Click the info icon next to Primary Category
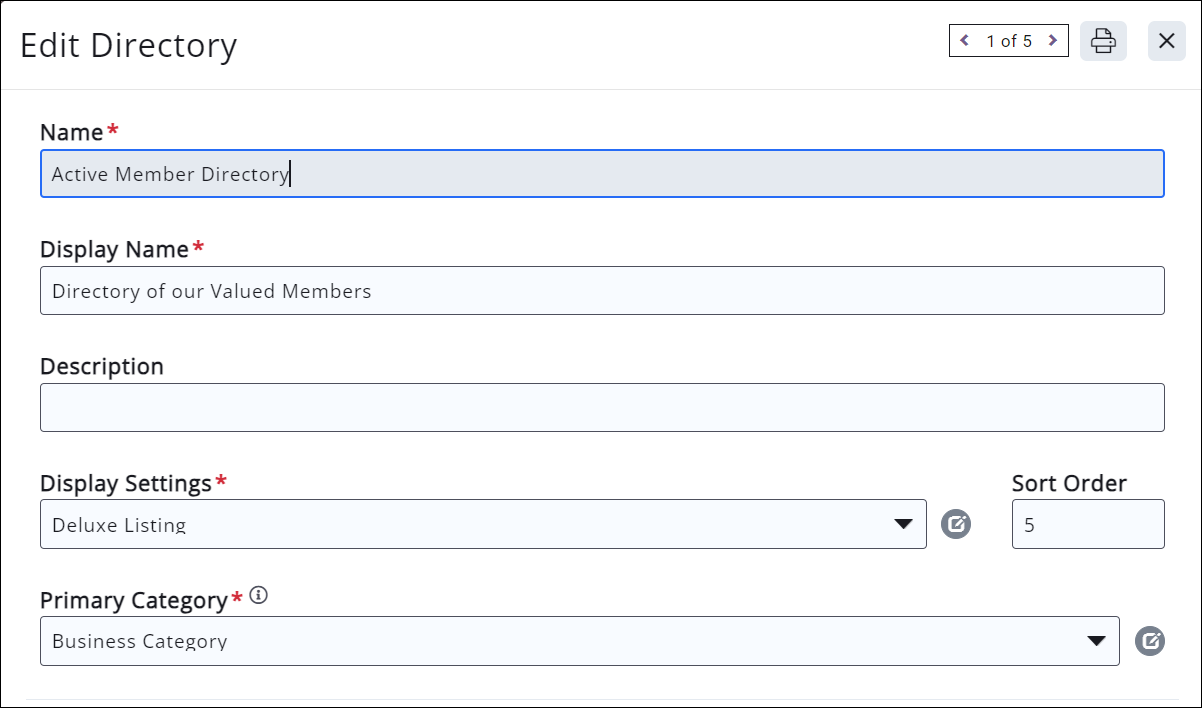 click(x=259, y=597)
